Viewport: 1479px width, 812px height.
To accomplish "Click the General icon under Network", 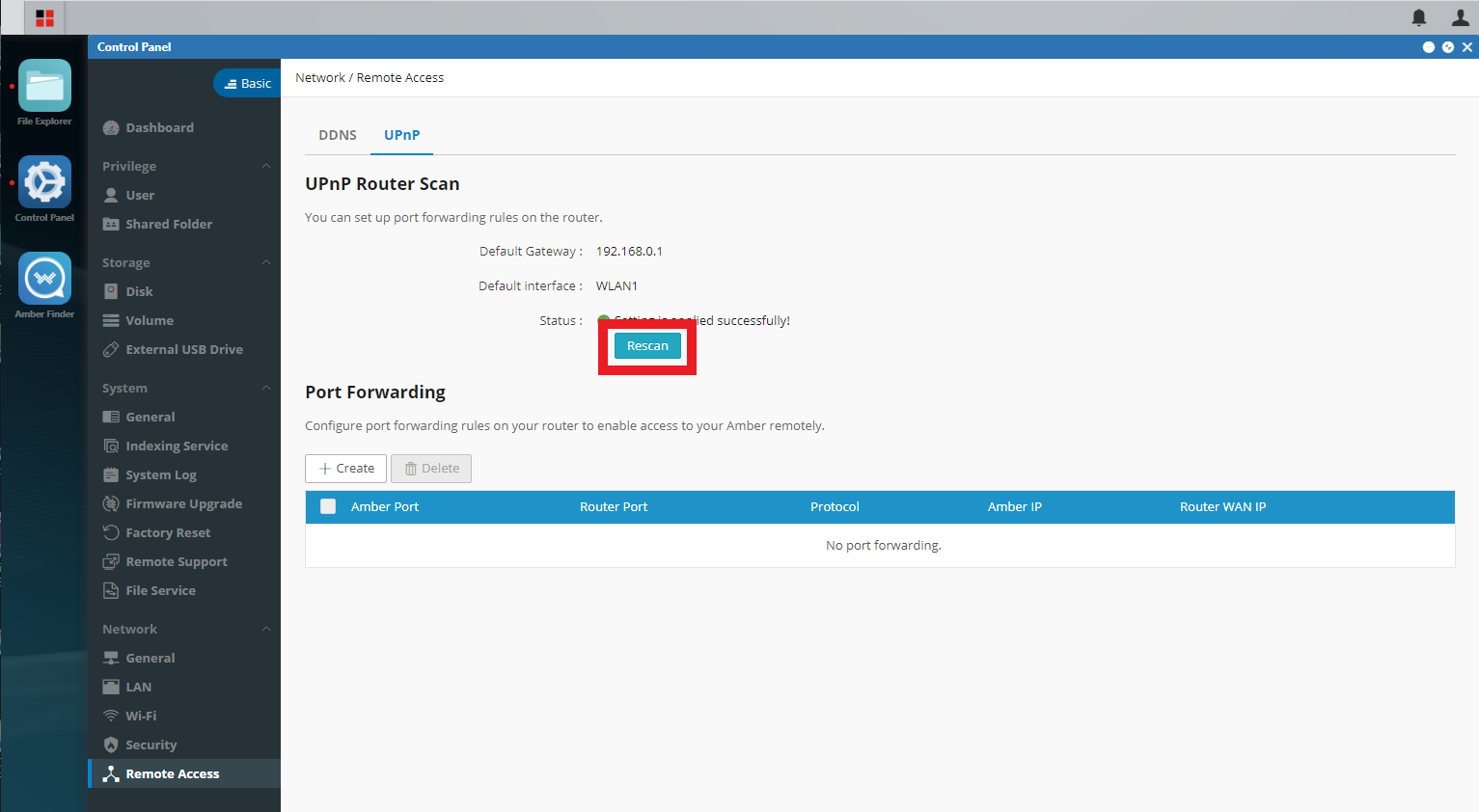I will [x=111, y=658].
